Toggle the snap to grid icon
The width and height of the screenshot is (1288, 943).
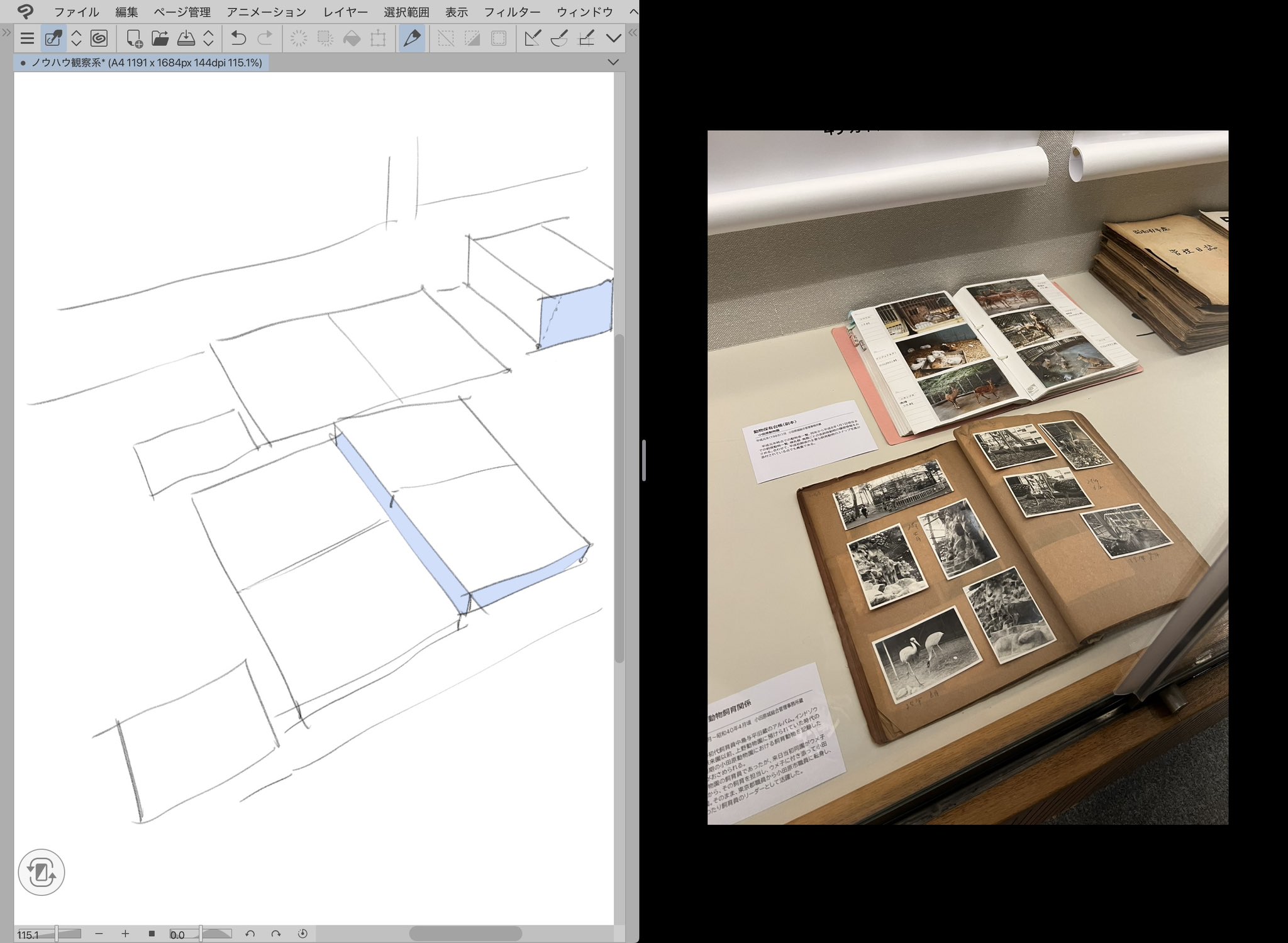586,39
